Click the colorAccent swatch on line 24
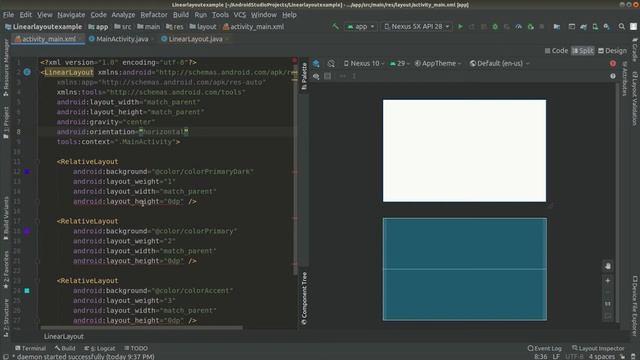640x360 pixels. (x=27, y=291)
